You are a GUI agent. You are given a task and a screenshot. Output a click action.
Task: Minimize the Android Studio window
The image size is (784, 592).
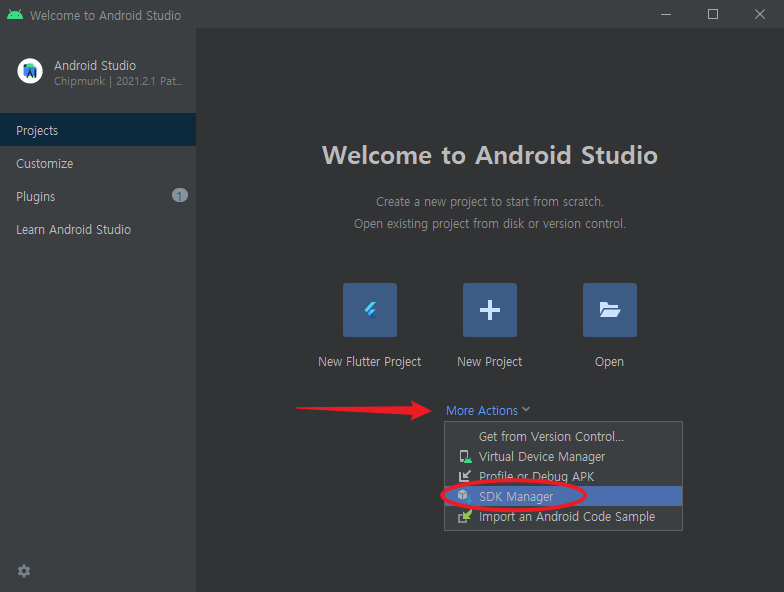pyautogui.click(x=666, y=14)
